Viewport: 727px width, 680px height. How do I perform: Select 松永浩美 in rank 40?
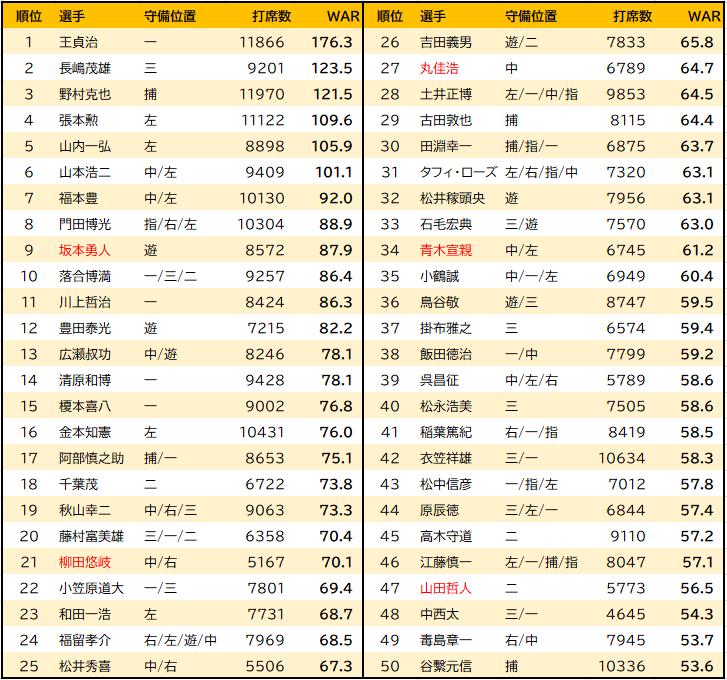coord(446,406)
